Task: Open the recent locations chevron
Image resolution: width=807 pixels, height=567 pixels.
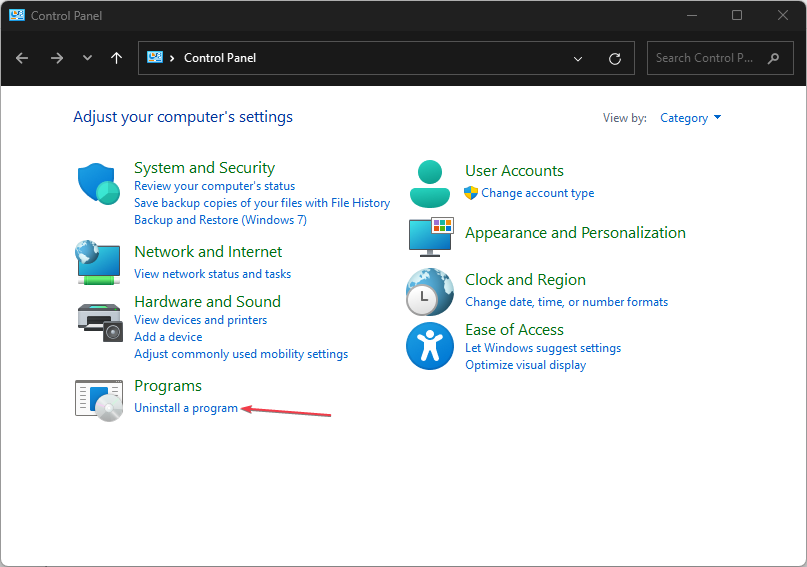Action: point(87,58)
